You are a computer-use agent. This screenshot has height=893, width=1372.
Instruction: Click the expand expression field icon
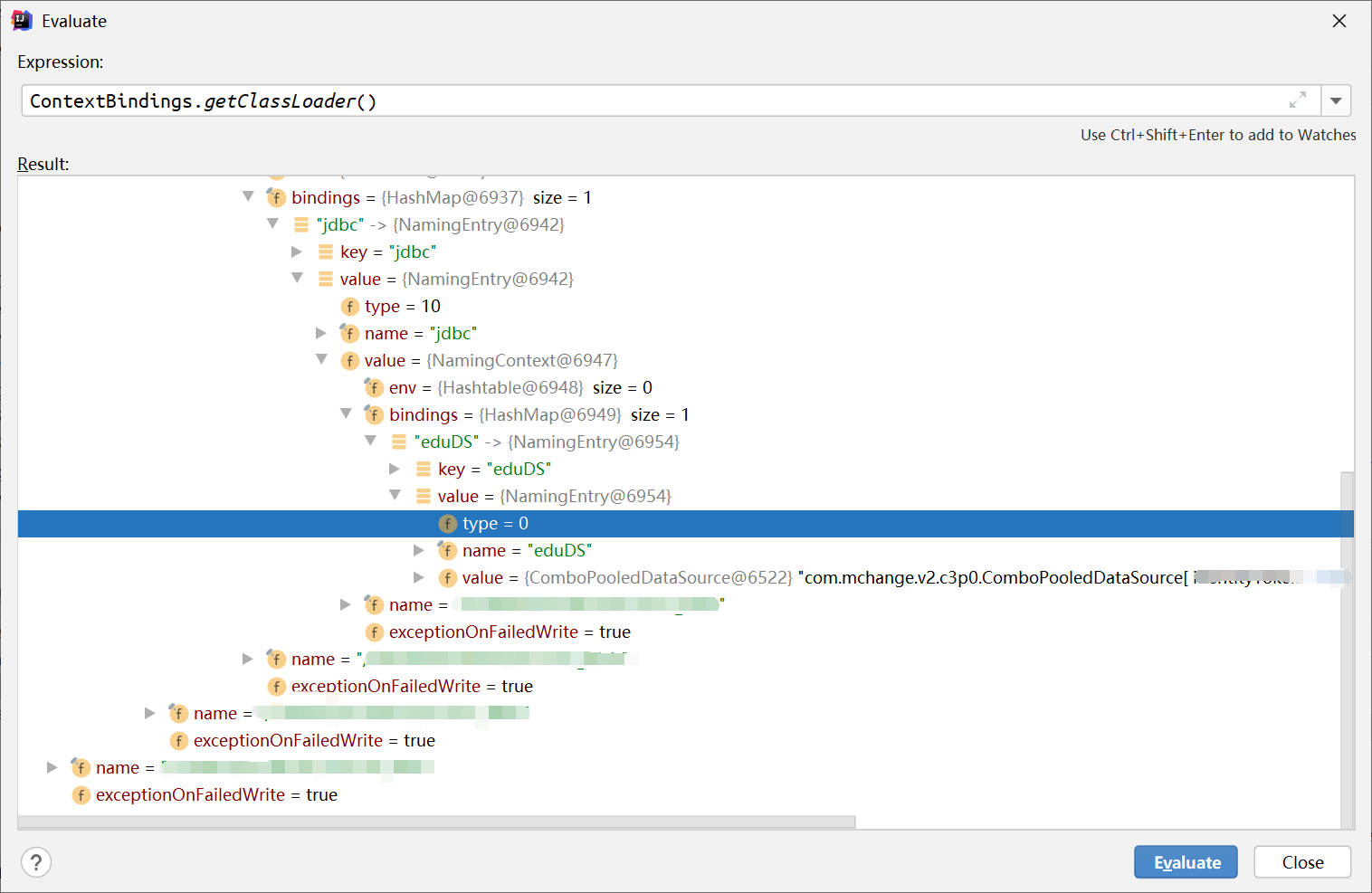(1297, 100)
